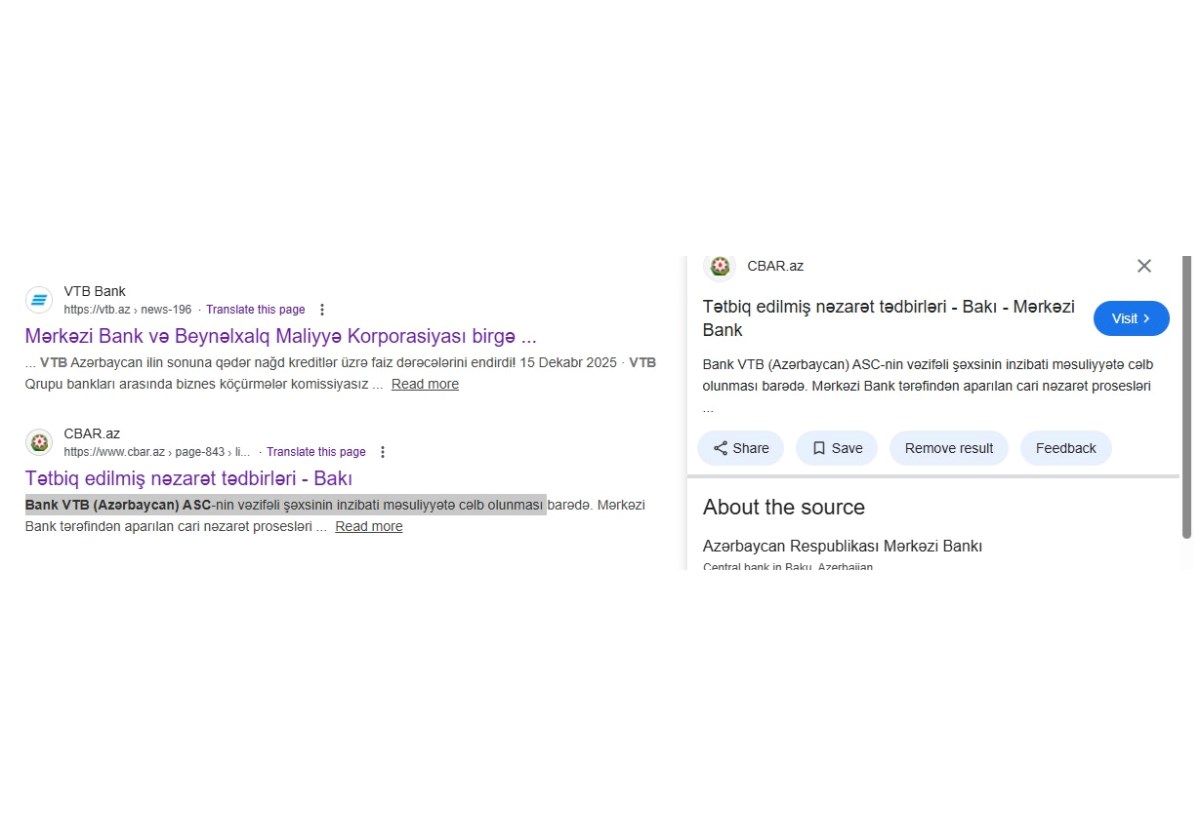Close the CBAR.az side panel

[1144, 266]
